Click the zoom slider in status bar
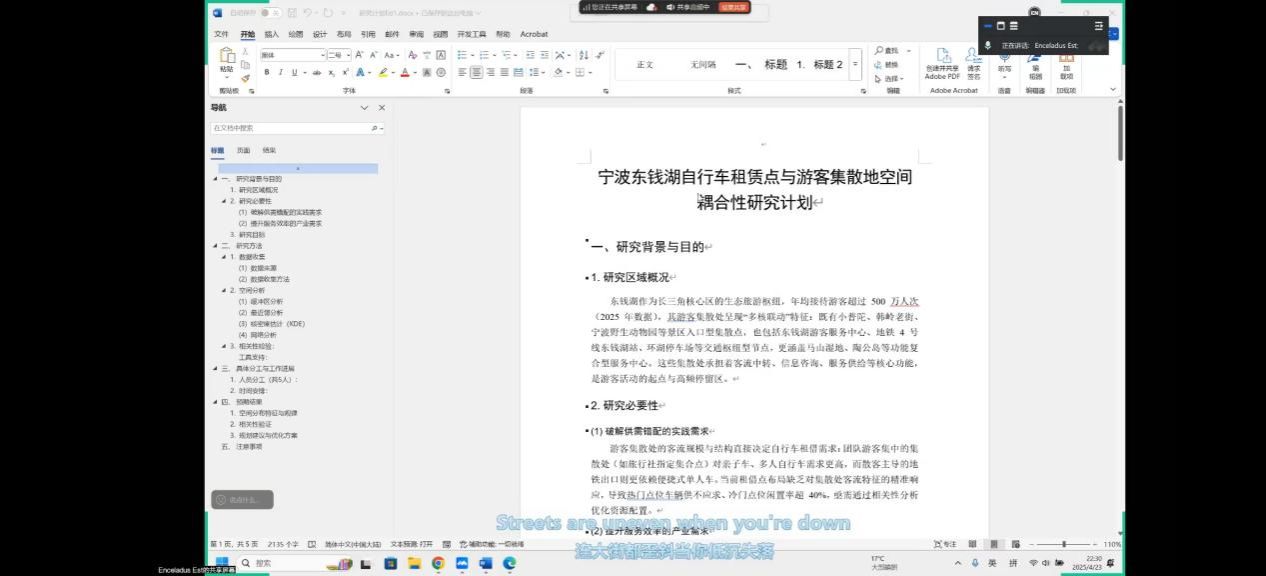 pos(1063,544)
